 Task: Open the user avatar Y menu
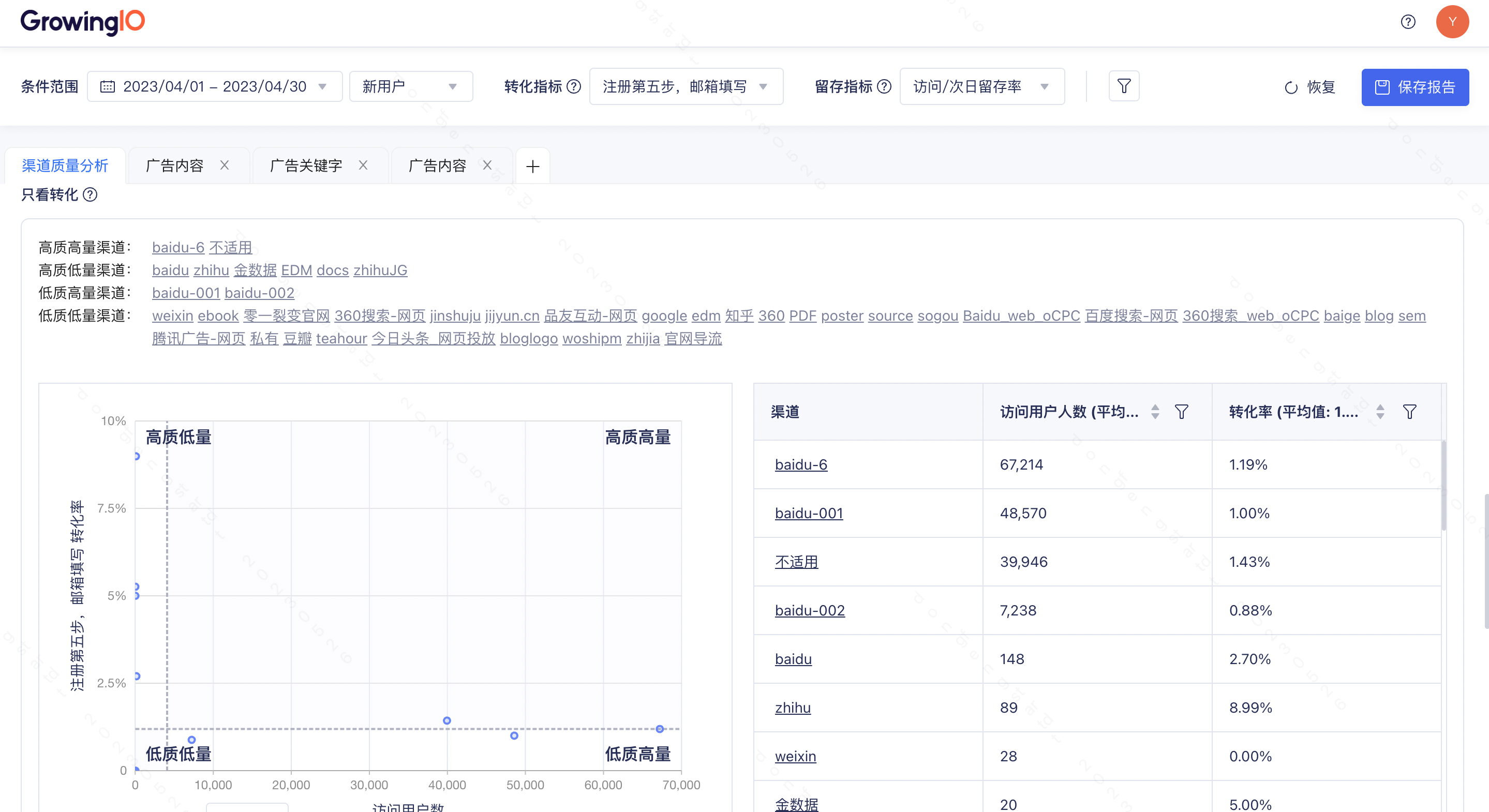(1452, 22)
